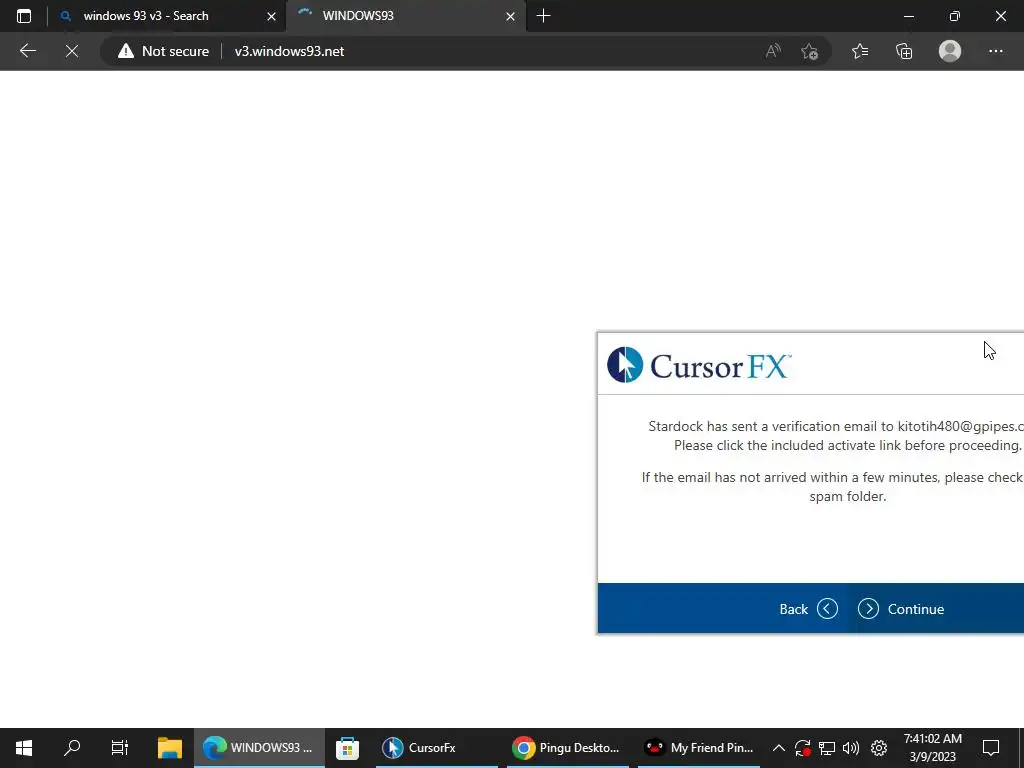
Task: Open Microsoft Store from the taskbar
Action: (x=347, y=748)
